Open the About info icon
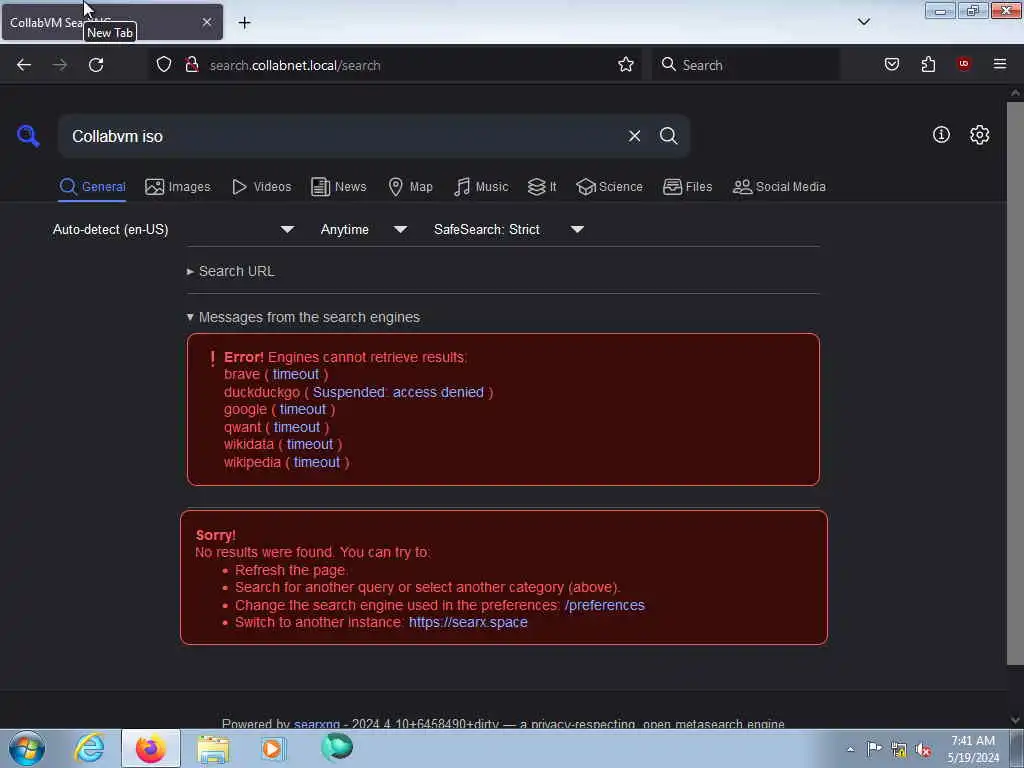1024x768 pixels. [941, 135]
